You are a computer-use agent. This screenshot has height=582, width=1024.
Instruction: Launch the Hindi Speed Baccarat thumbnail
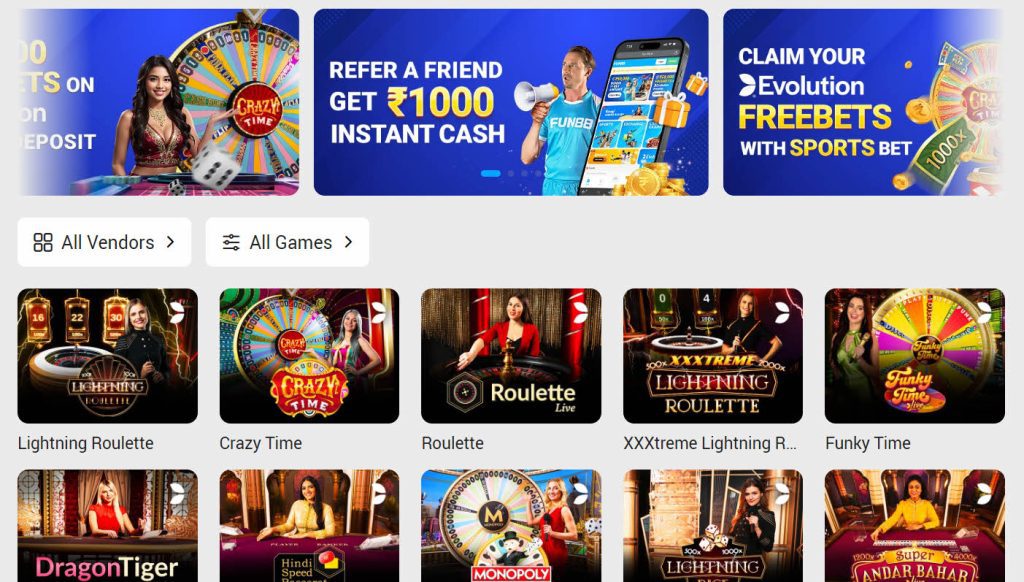310,526
